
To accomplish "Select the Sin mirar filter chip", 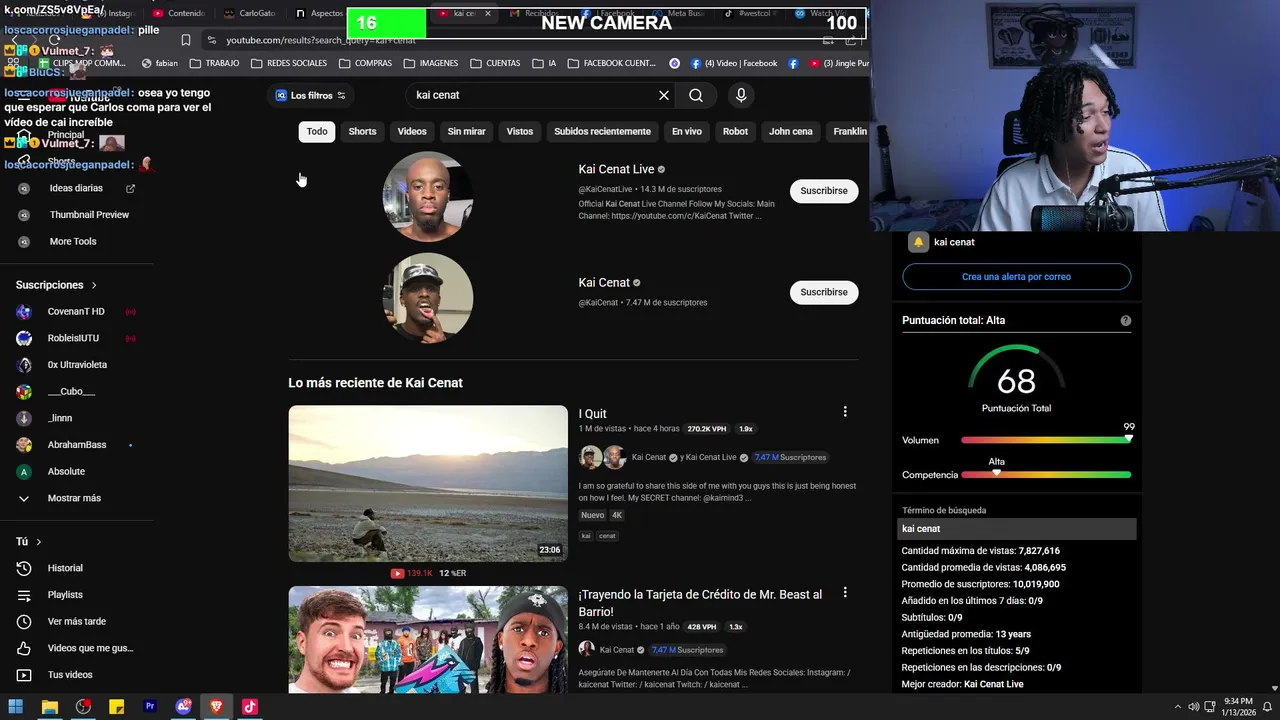I will (x=466, y=132).
